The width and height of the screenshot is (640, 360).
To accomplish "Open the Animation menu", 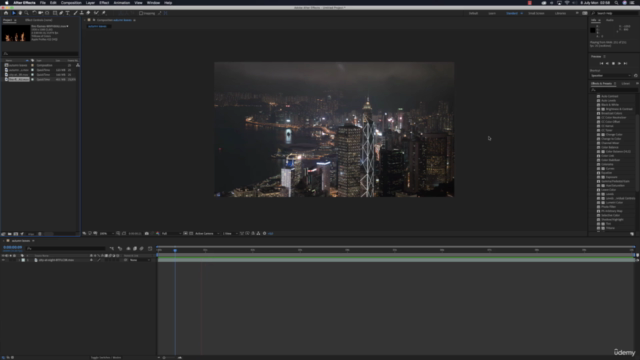I will 122,3.
